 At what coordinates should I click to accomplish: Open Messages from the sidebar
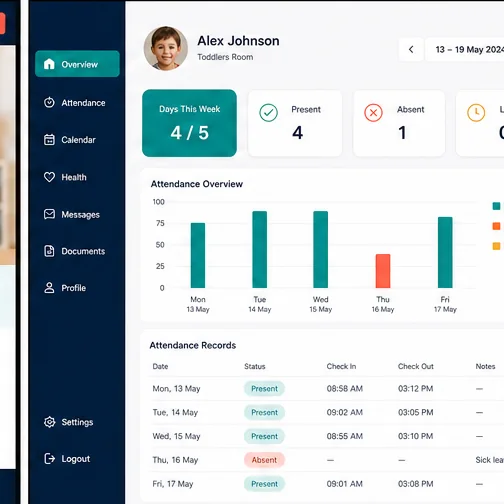pyautogui.click(x=72, y=214)
